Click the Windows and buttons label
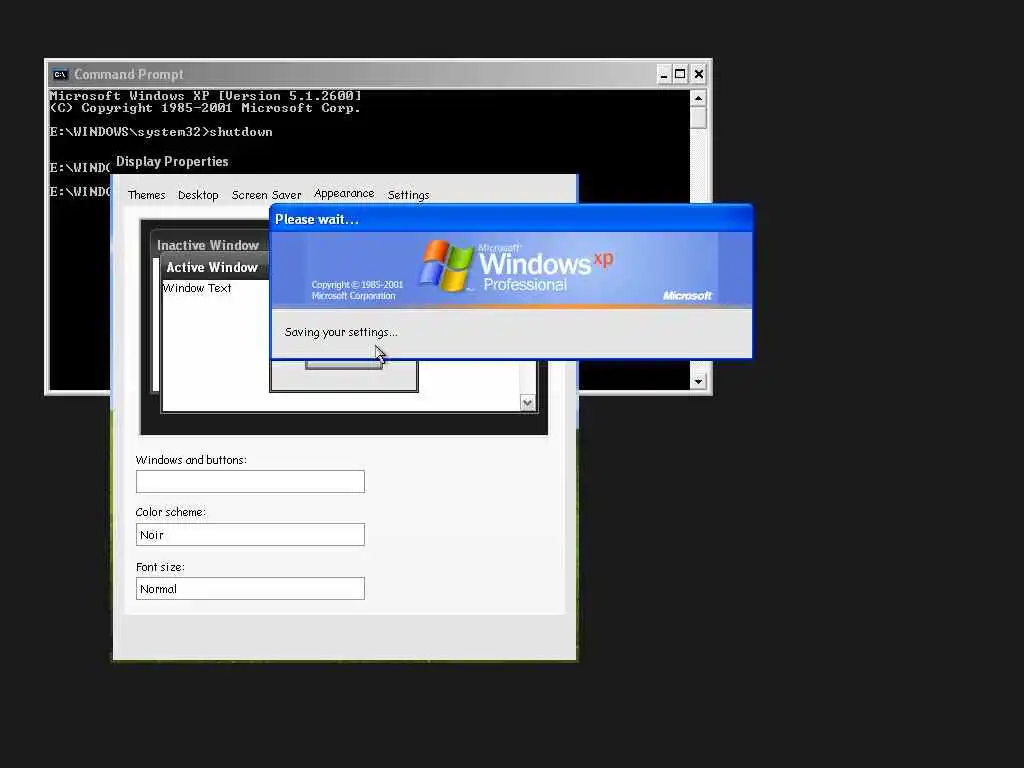1024x768 pixels. pyautogui.click(x=191, y=460)
